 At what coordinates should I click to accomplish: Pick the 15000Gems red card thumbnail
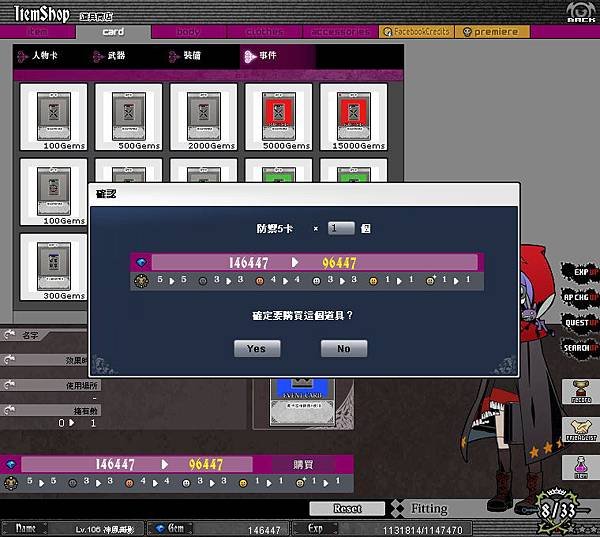(354, 117)
